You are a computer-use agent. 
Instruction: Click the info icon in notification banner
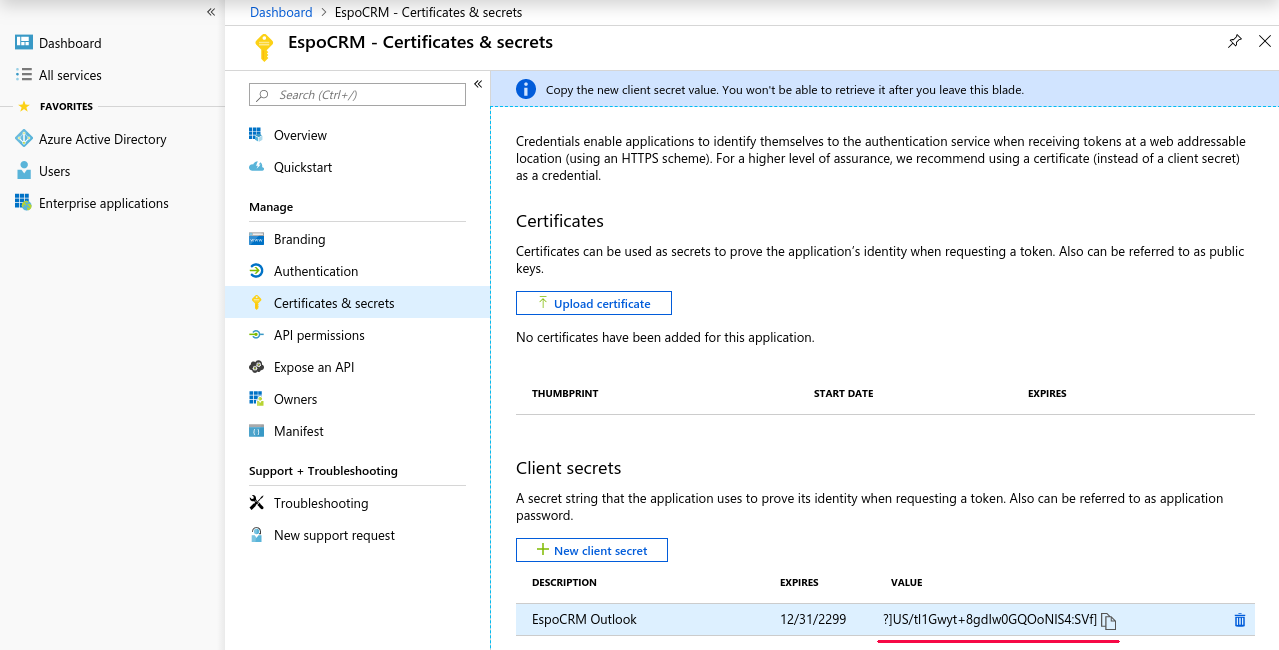pos(526,89)
